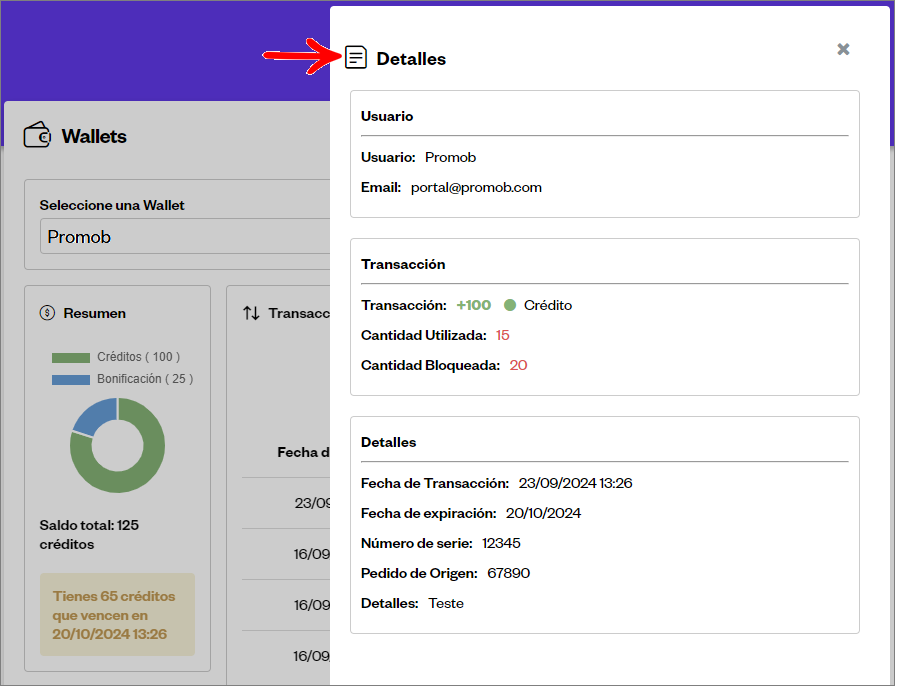Click the Número de serie value 12345
Screen dimensions: 897x687
(501, 543)
